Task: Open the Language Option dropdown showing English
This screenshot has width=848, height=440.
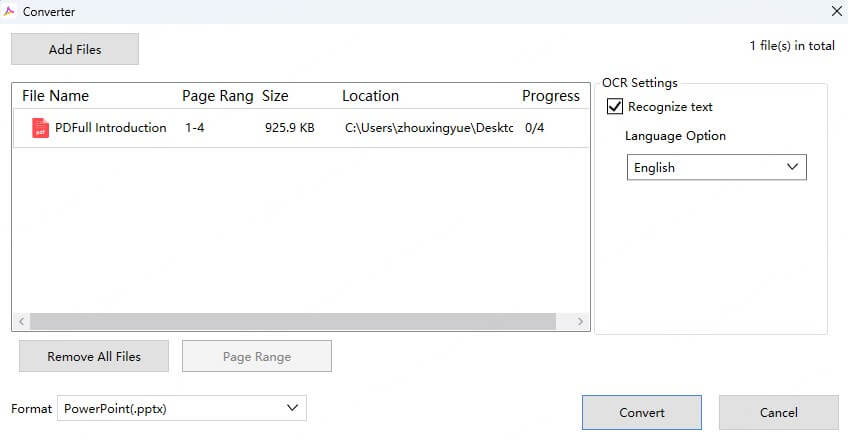Action: (716, 168)
